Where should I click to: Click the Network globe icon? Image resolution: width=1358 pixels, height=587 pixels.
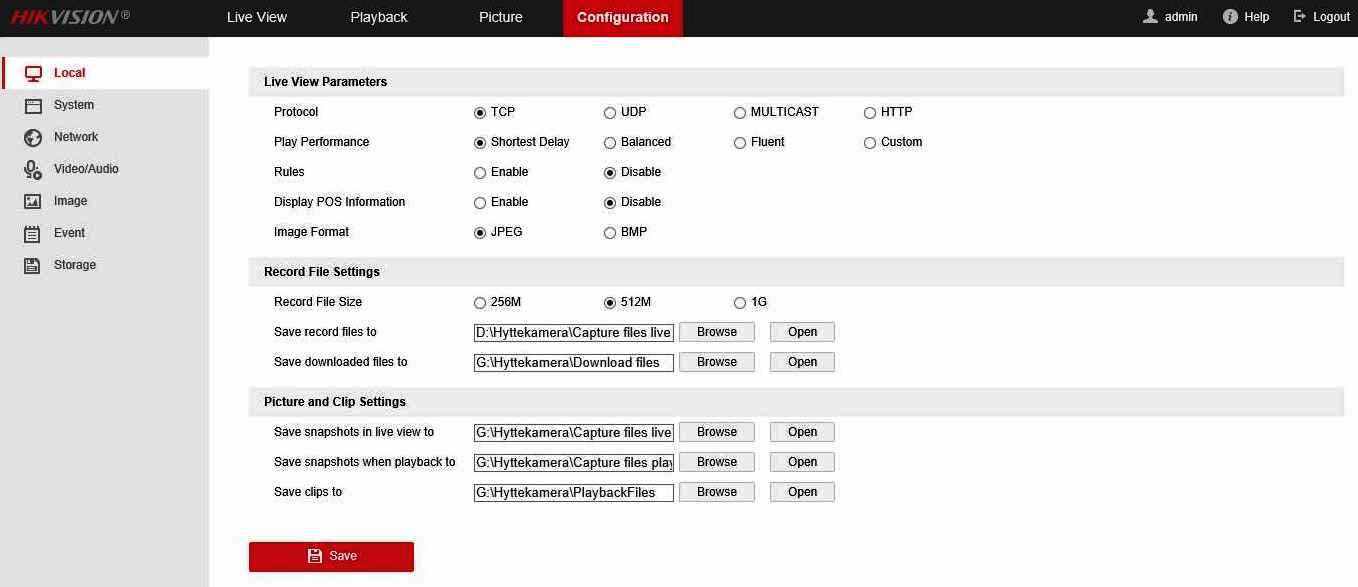33,138
